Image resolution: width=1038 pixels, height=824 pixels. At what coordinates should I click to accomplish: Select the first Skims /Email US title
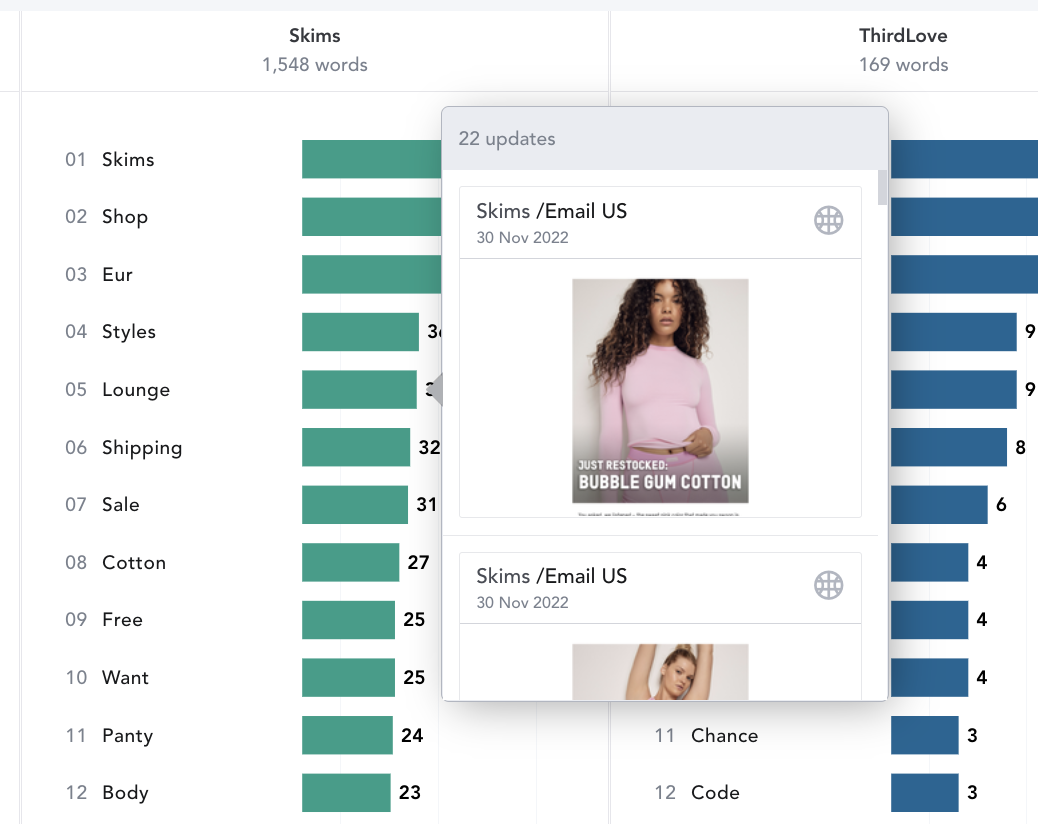(x=551, y=211)
